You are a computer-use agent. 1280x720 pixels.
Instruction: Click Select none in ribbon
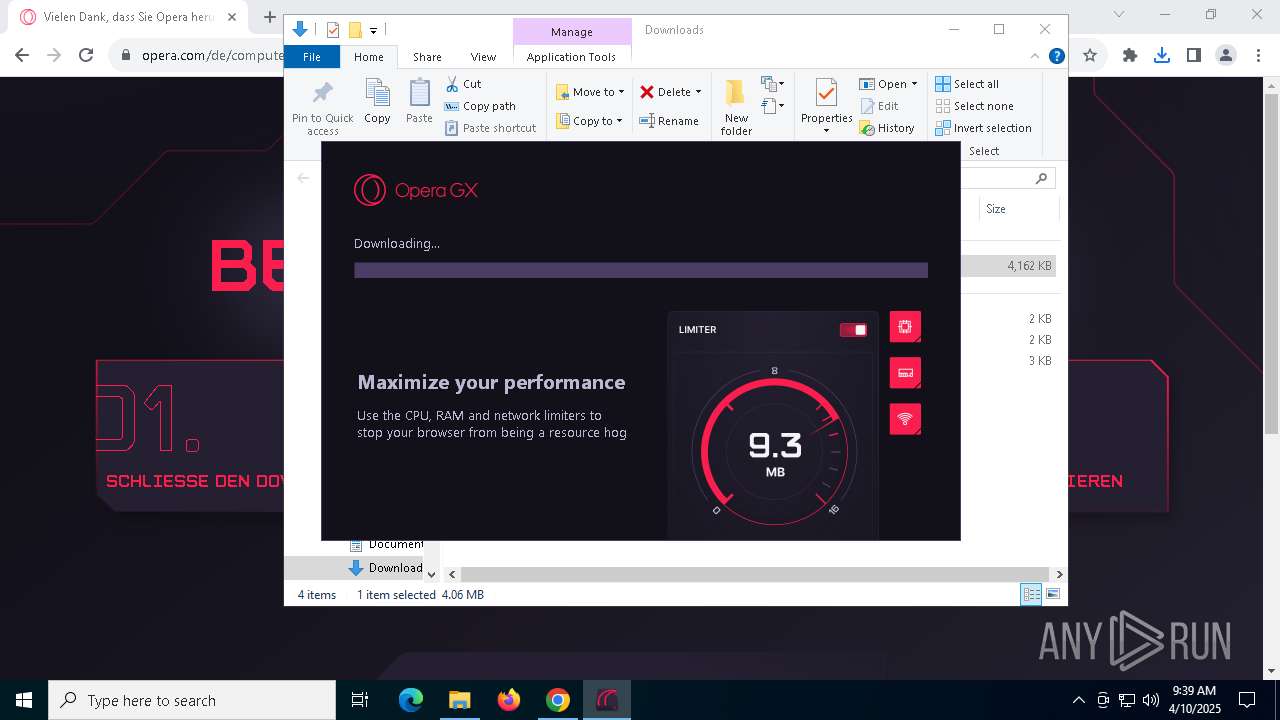pos(974,106)
